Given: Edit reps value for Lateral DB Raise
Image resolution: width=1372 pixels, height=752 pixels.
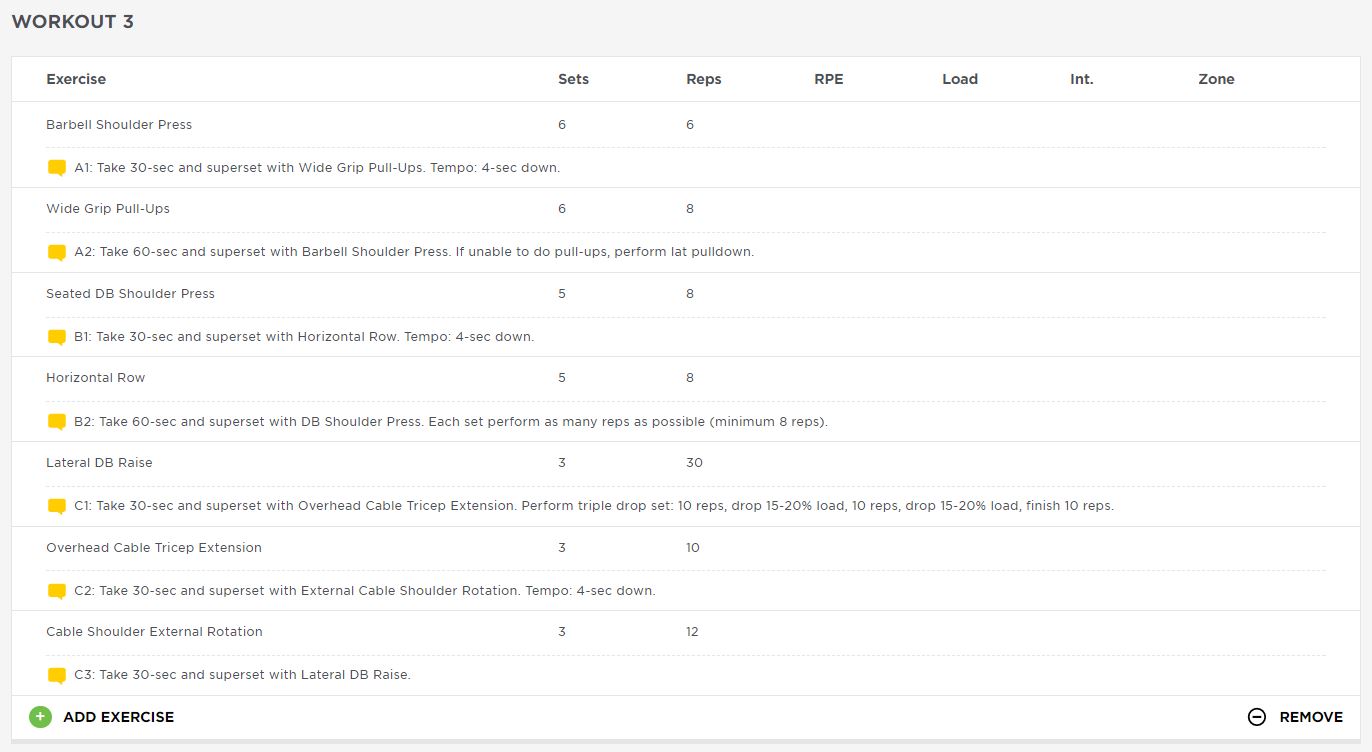Looking at the screenshot, I should [694, 463].
